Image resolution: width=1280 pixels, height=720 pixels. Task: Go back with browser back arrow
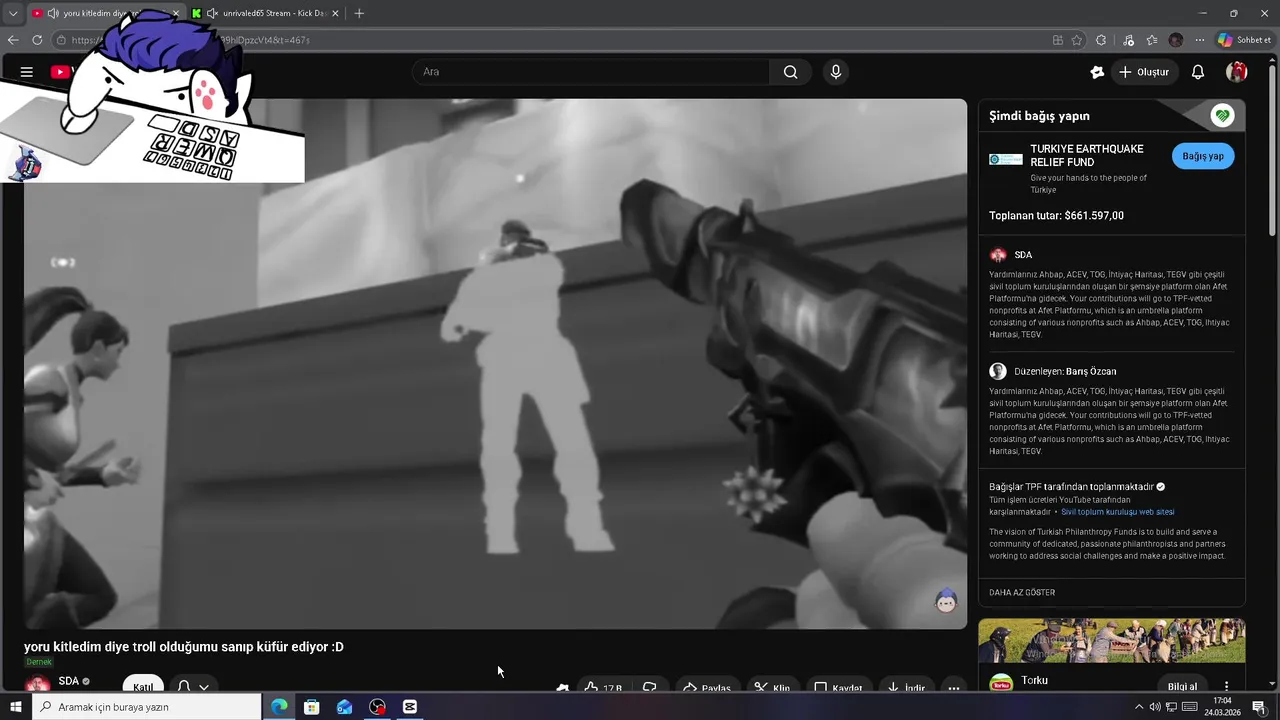pos(13,40)
